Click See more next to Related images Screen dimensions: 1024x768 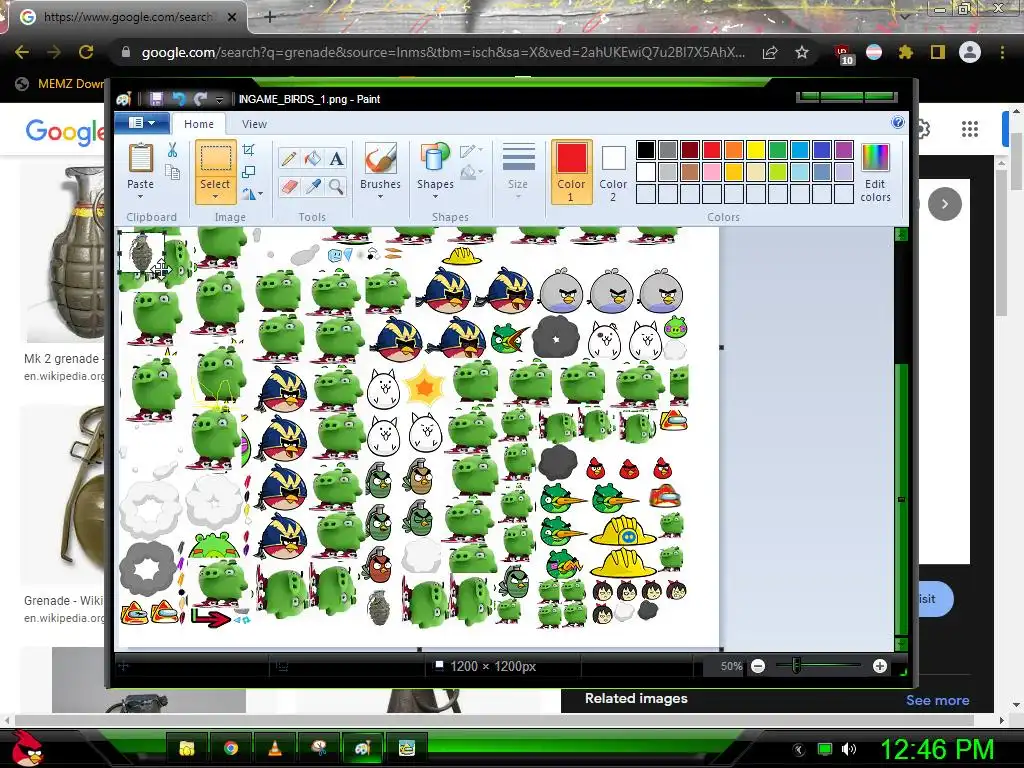[937, 700]
